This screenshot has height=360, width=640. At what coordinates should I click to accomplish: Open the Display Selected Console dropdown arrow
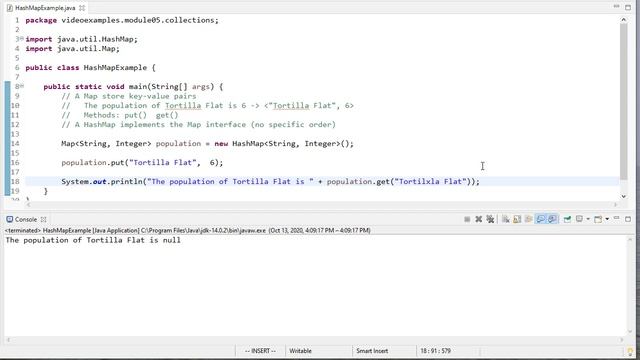pos(588,219)
